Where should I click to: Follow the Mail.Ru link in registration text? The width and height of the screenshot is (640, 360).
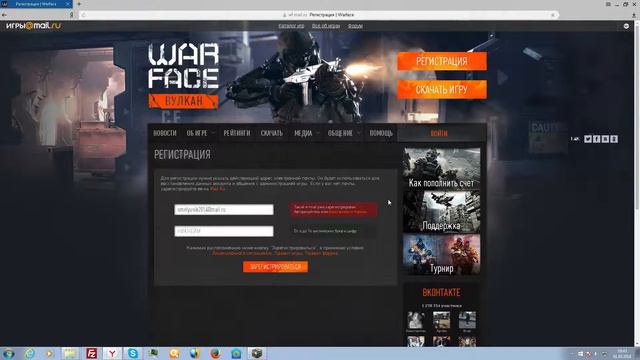point(218,189)
